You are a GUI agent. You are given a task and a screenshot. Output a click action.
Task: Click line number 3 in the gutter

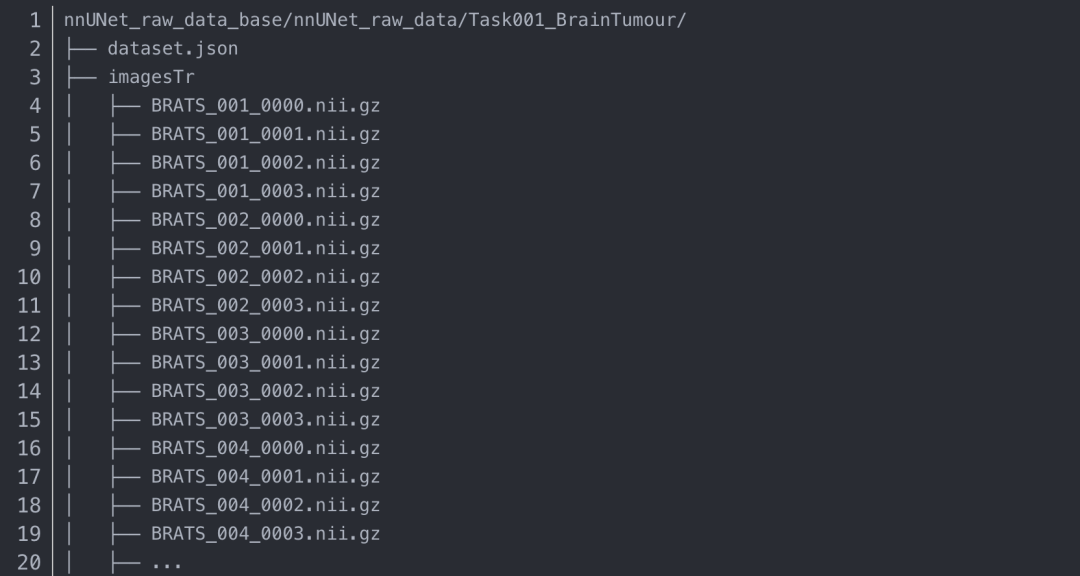pos(35,77)
